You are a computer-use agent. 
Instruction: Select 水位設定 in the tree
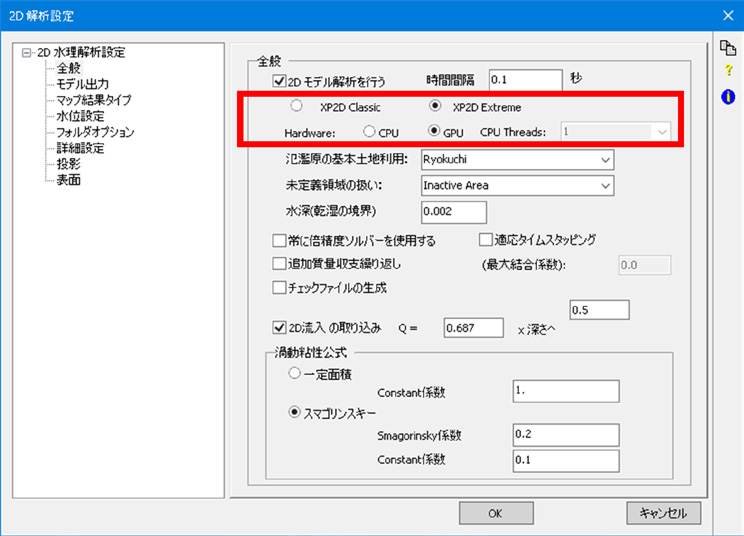pos(80,116)
